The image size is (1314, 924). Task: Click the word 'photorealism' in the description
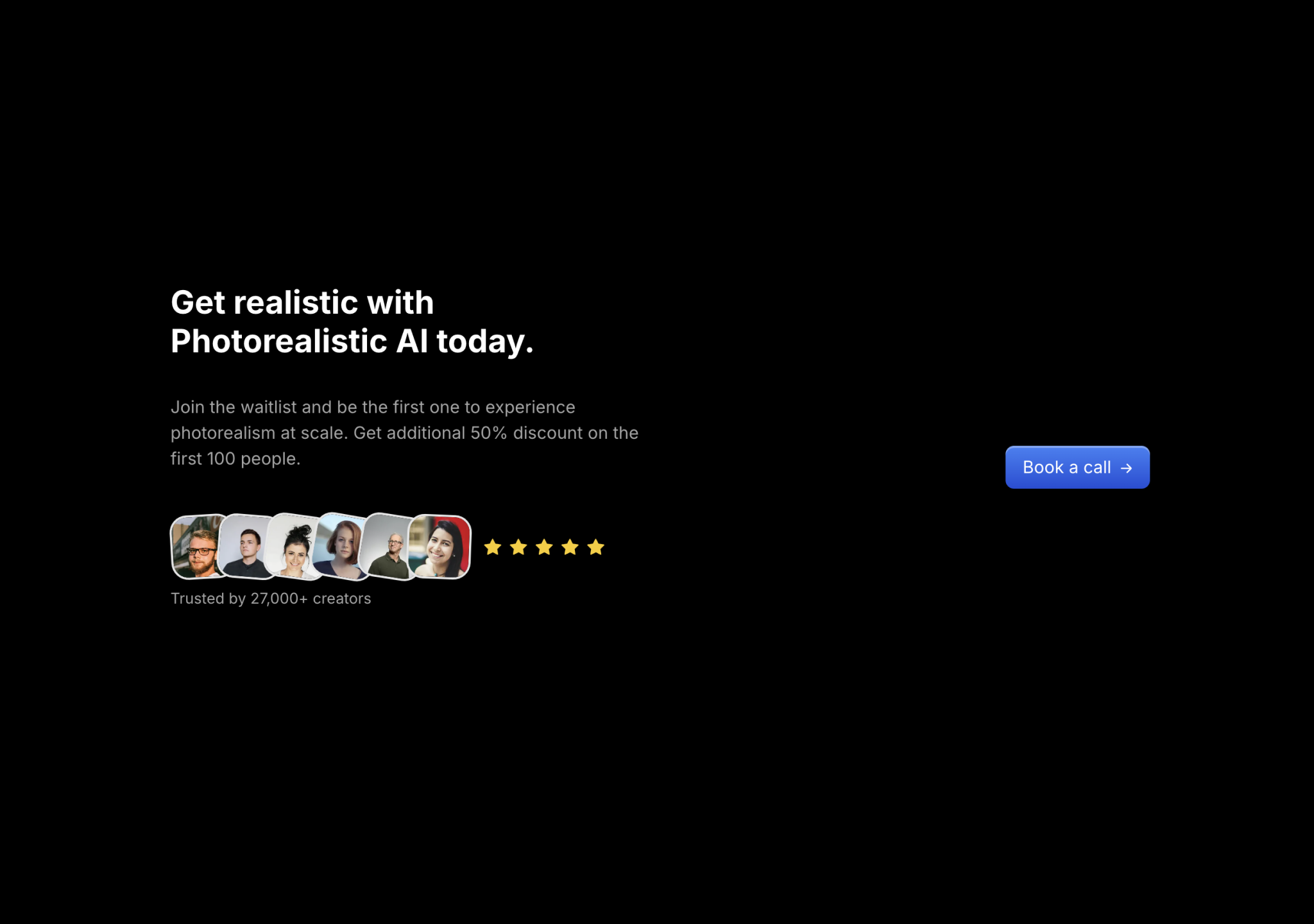(223, 433)
